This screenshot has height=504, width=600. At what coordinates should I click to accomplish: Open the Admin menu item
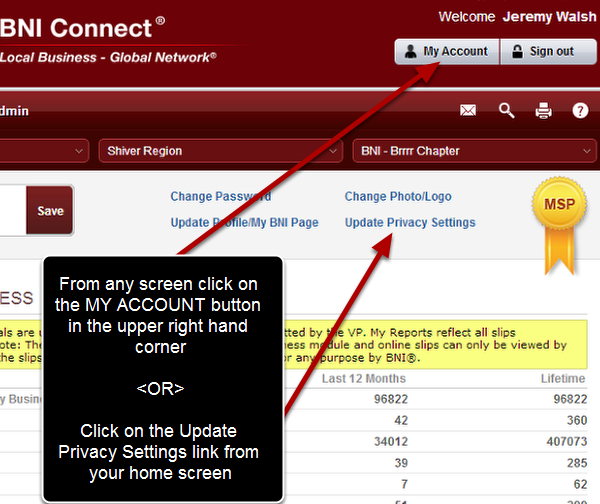[14, 111]
